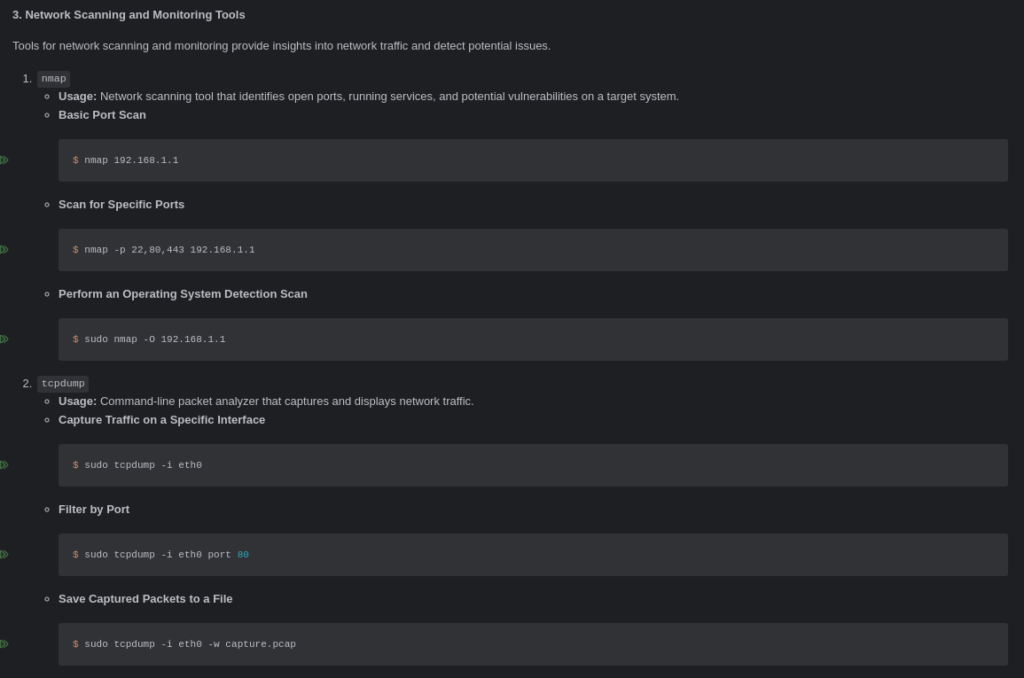Run the 'nmap 192.168.1.1' command from the gutter
1024x678 pixels.
pyautogui.click(x=4, y=160)
